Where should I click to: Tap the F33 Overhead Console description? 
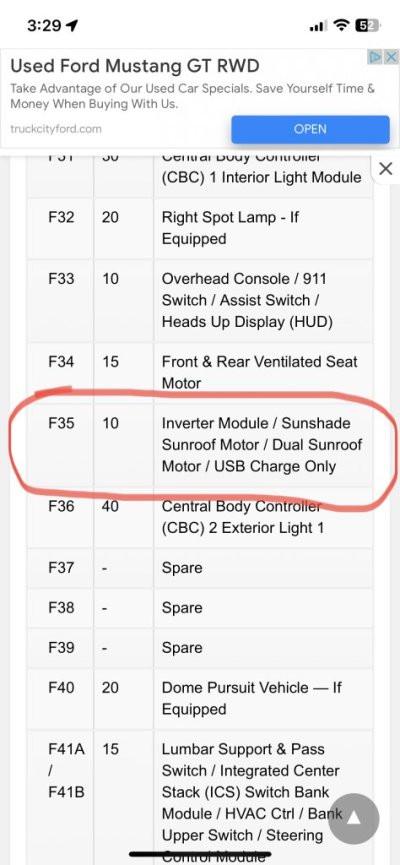coord(247,301)
